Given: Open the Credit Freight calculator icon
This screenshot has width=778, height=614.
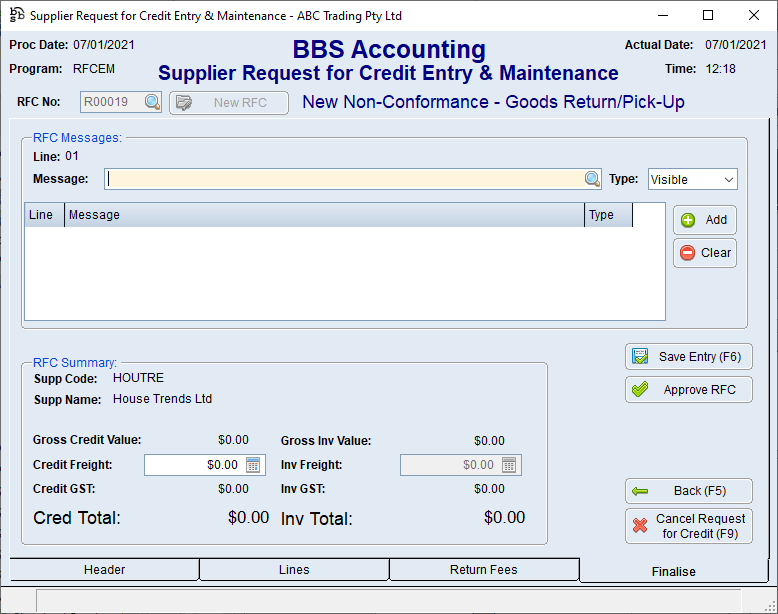Looking at the screenshot, I should [x=253, y=465].
